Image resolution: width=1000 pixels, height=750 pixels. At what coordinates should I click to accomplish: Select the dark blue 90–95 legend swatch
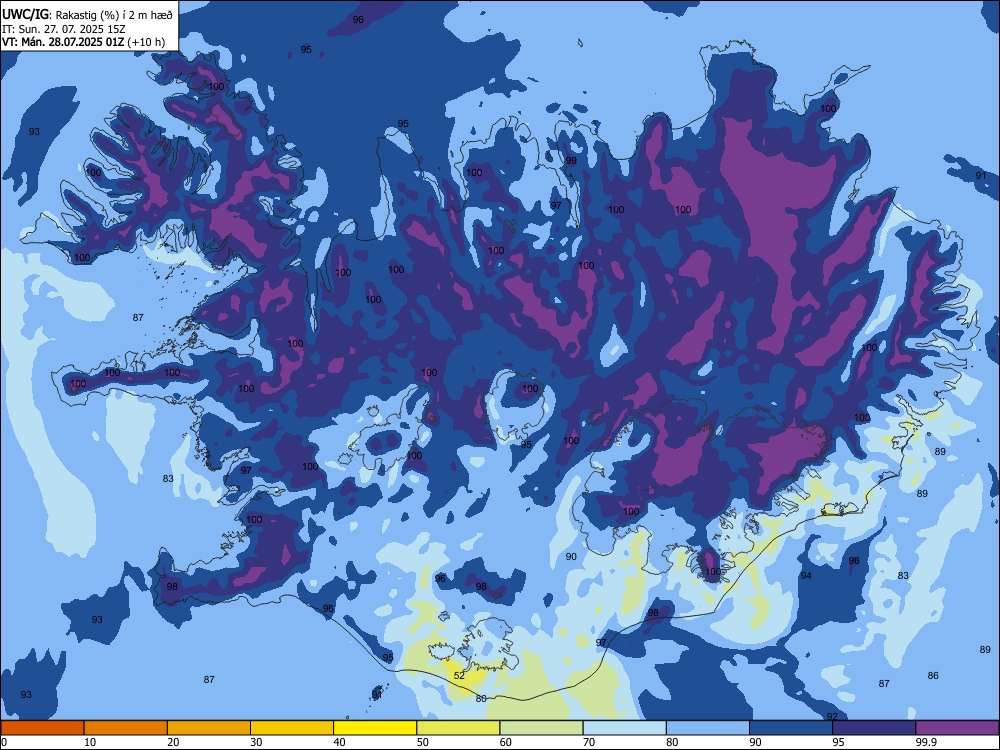point(791,728)
